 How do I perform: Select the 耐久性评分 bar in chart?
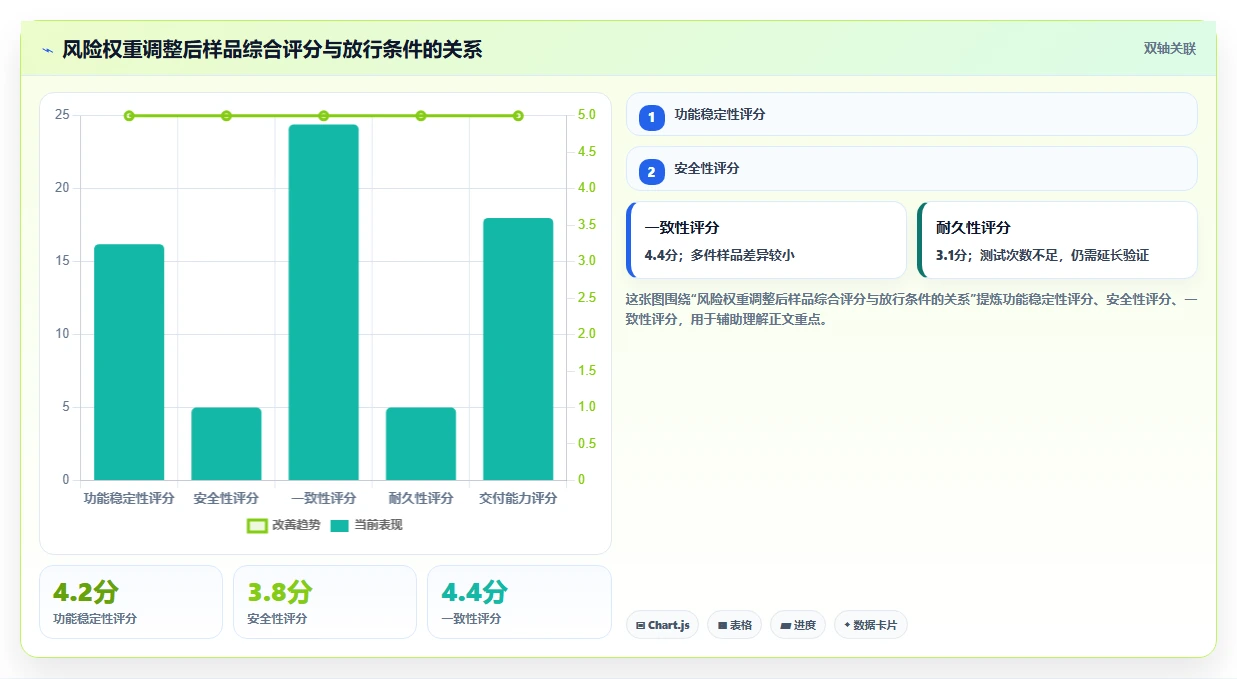[421, 444]
